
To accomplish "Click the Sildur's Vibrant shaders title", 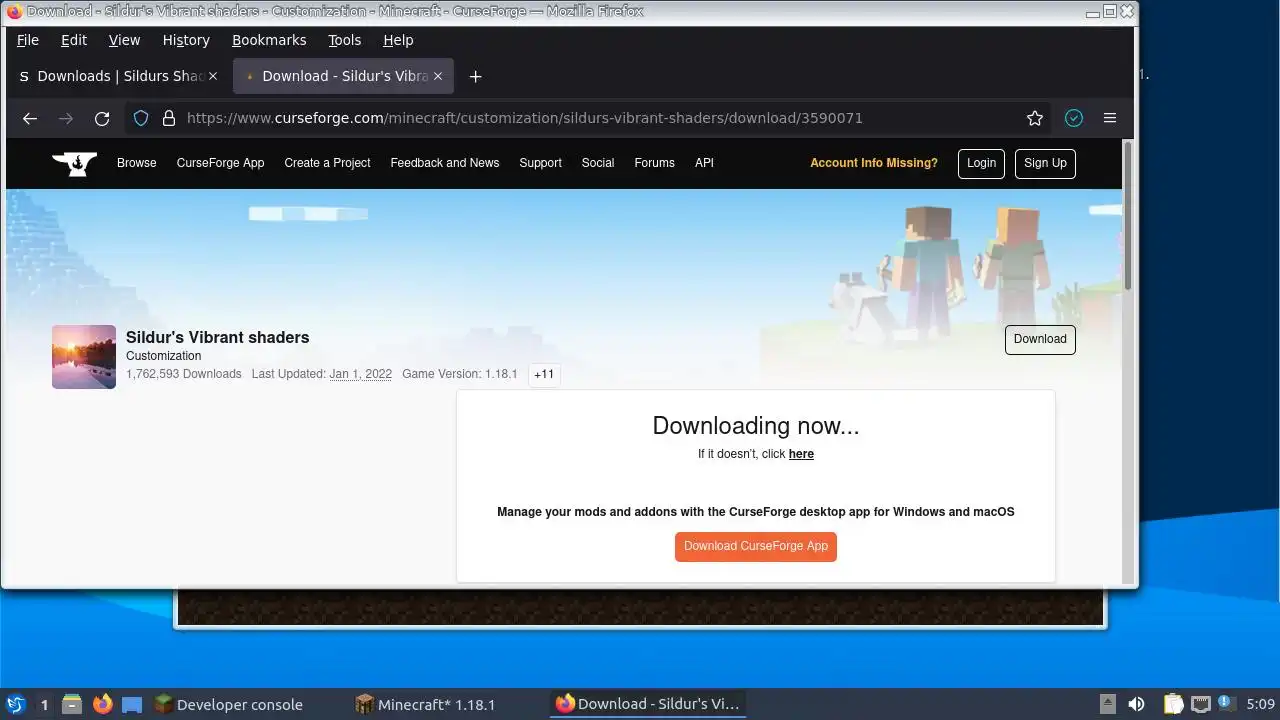I will (217, 337).
